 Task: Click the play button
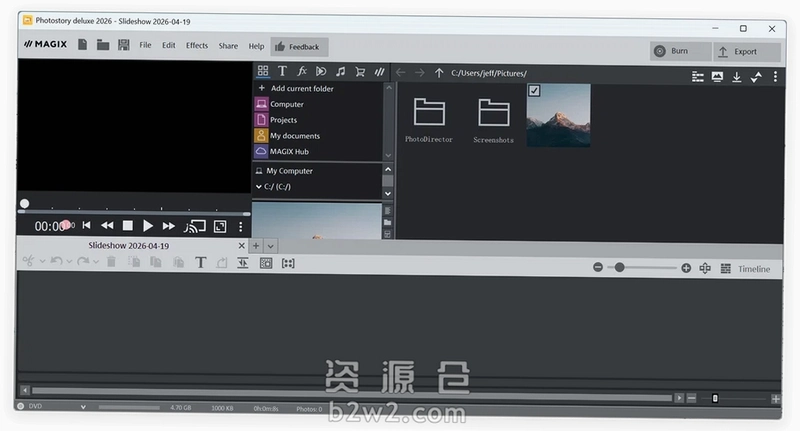coord(147,225)
